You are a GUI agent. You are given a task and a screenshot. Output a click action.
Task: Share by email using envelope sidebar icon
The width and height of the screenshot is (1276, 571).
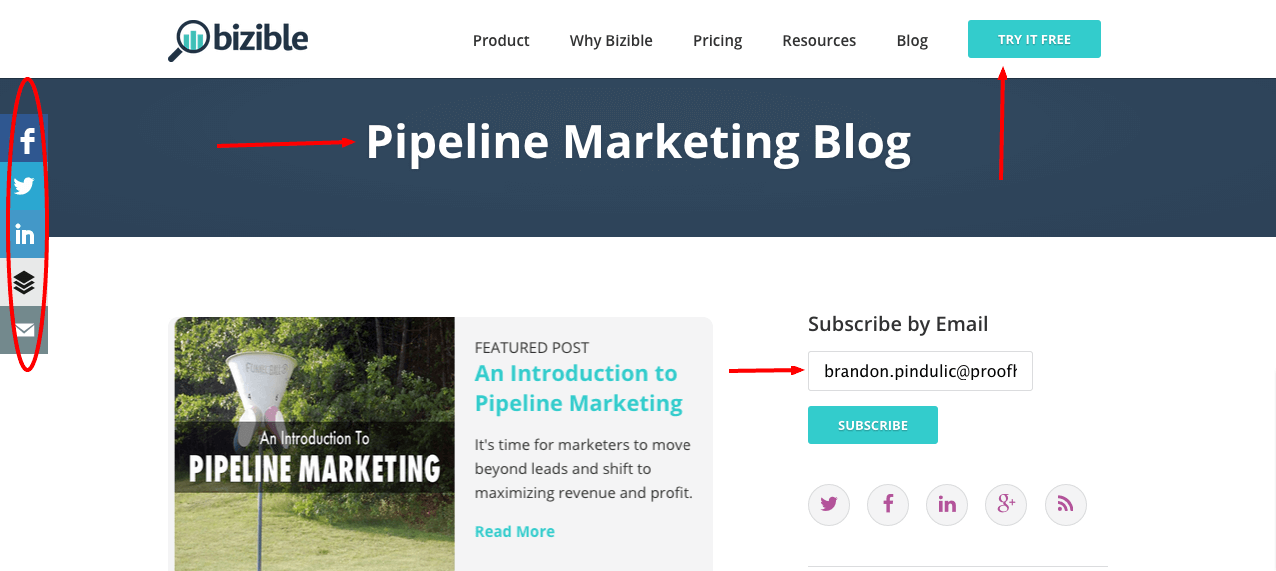tap(24, 329)
